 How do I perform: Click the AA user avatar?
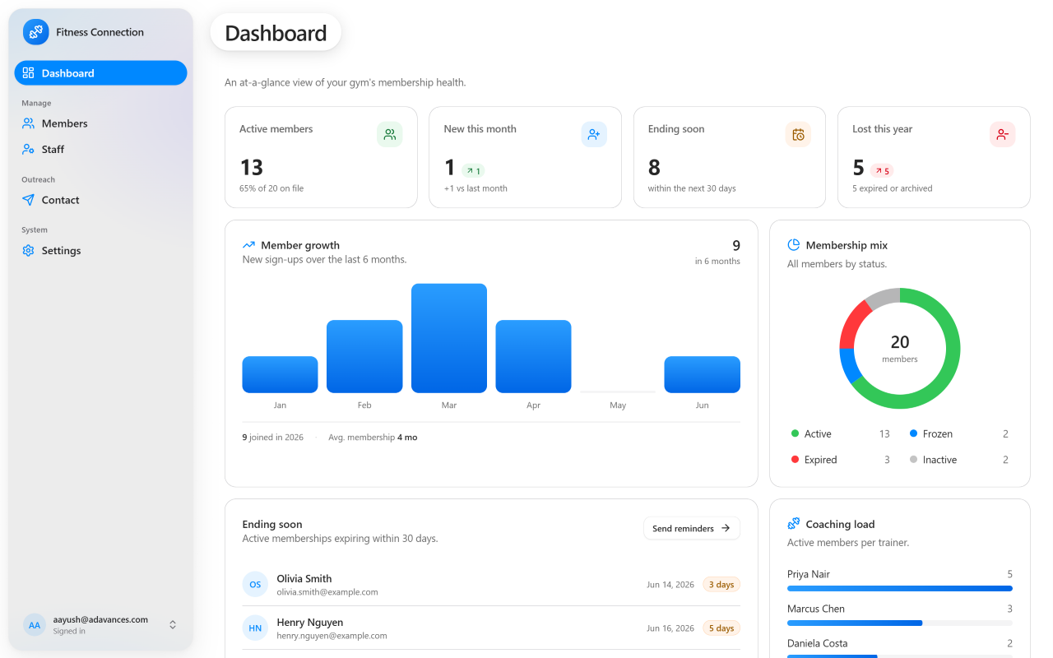(34, 624)
